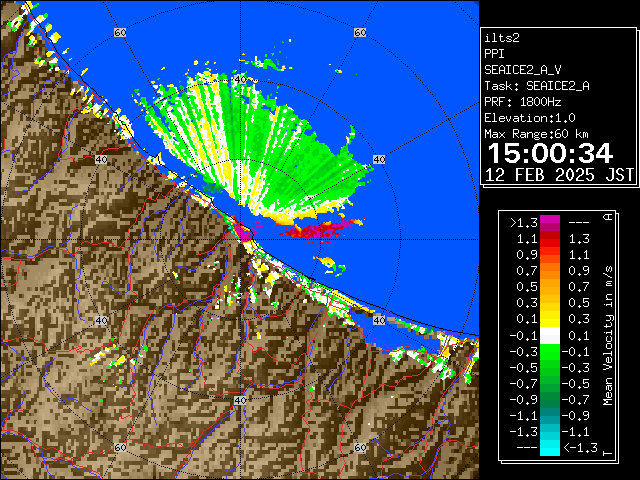Click the '15:00:34' timestamp
640x480 pixels.
tap(550, 153)
